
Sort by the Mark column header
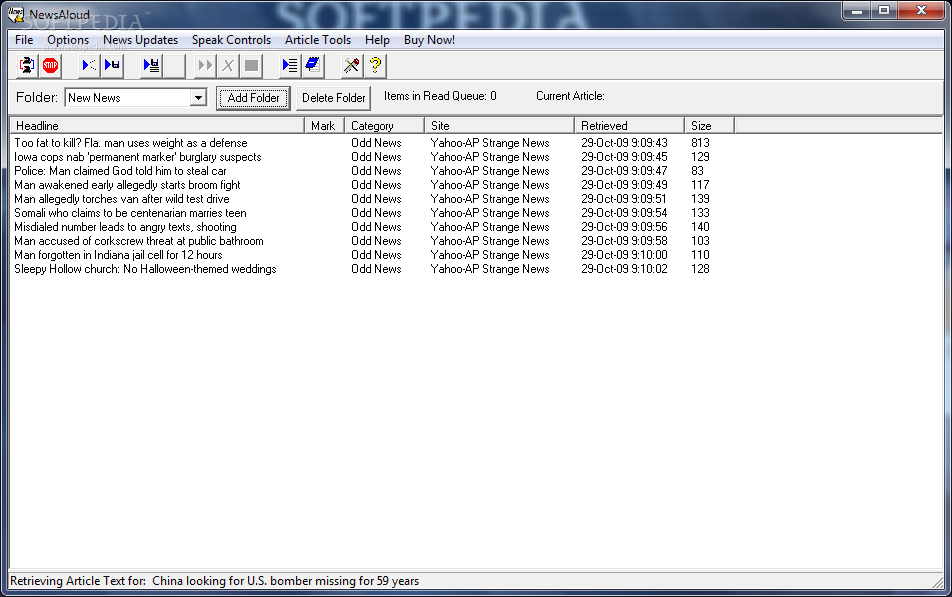(324, 126)
